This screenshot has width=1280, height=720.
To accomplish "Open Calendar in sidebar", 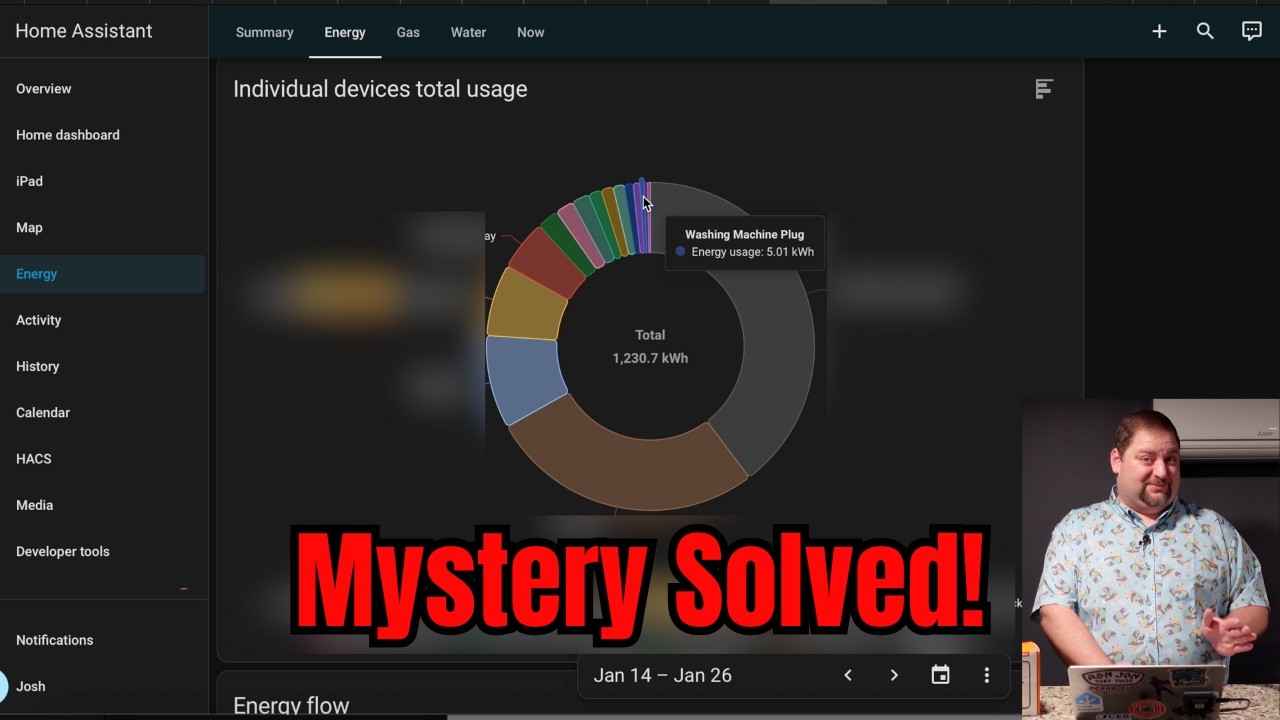I will coord(102,412).
